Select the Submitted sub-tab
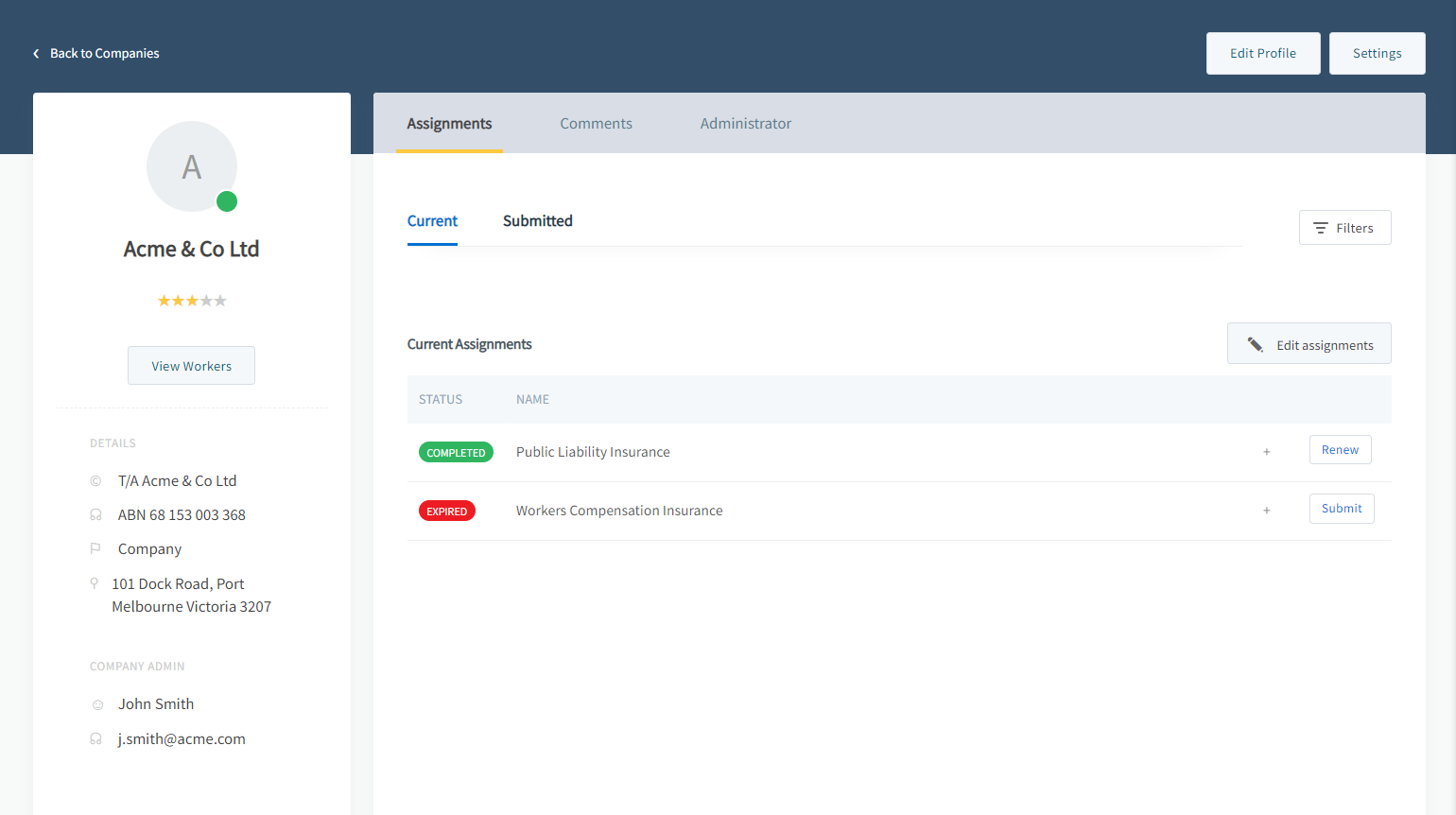This screenshot has width=1456, height=815. tap(537, 221)
